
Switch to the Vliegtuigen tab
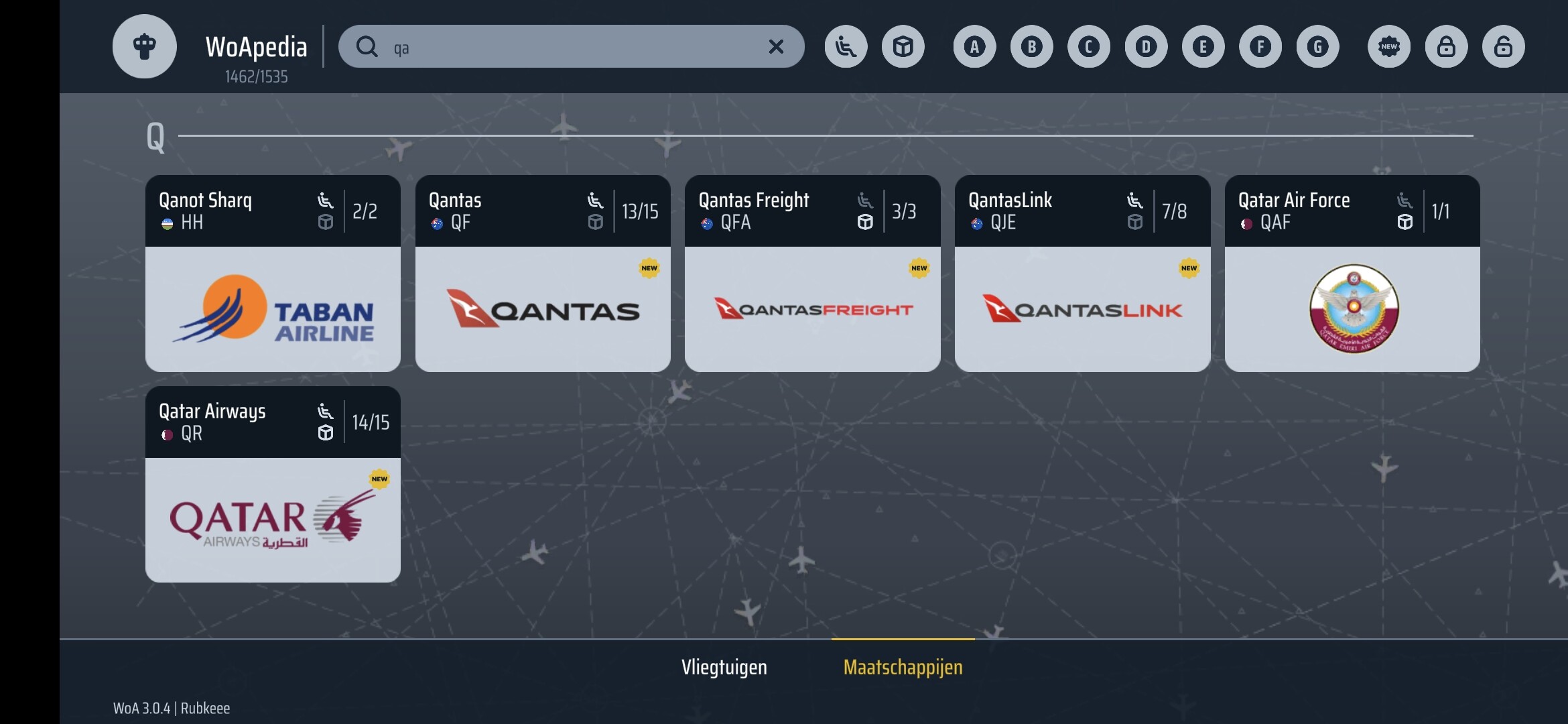tap(724, 667)
